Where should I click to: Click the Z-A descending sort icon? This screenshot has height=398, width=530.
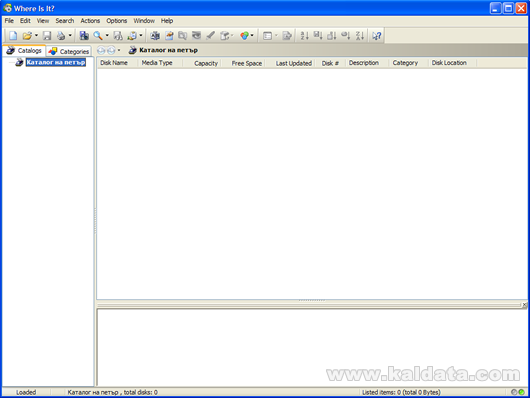coord(360,36)
